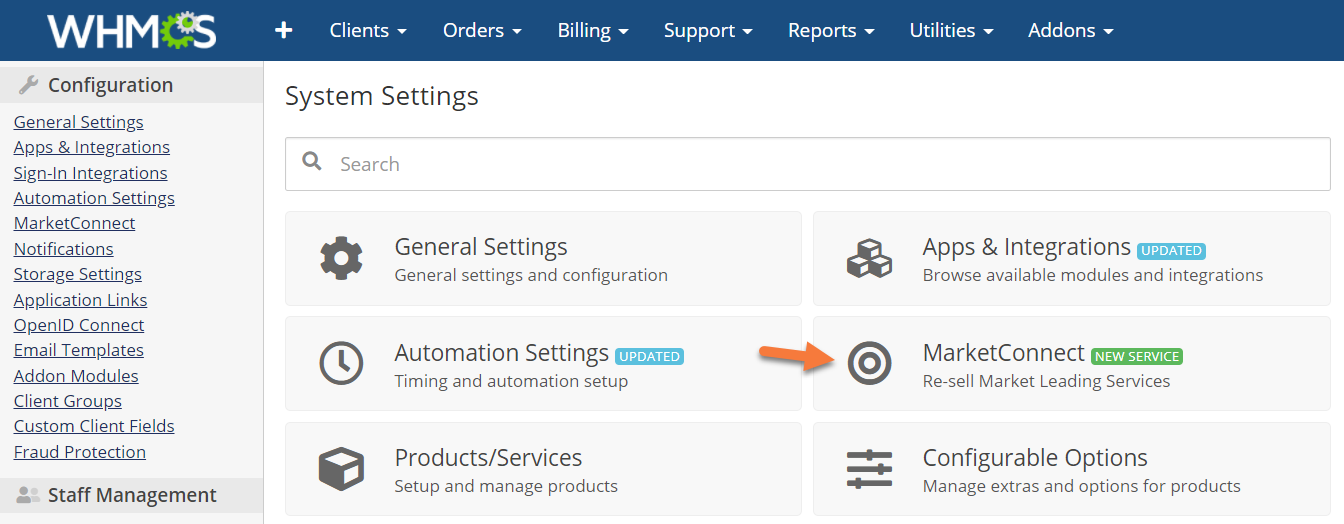Screen dimensions: 1344x524
Task: Open the Support menu
Action: click(x=708, y=31)
